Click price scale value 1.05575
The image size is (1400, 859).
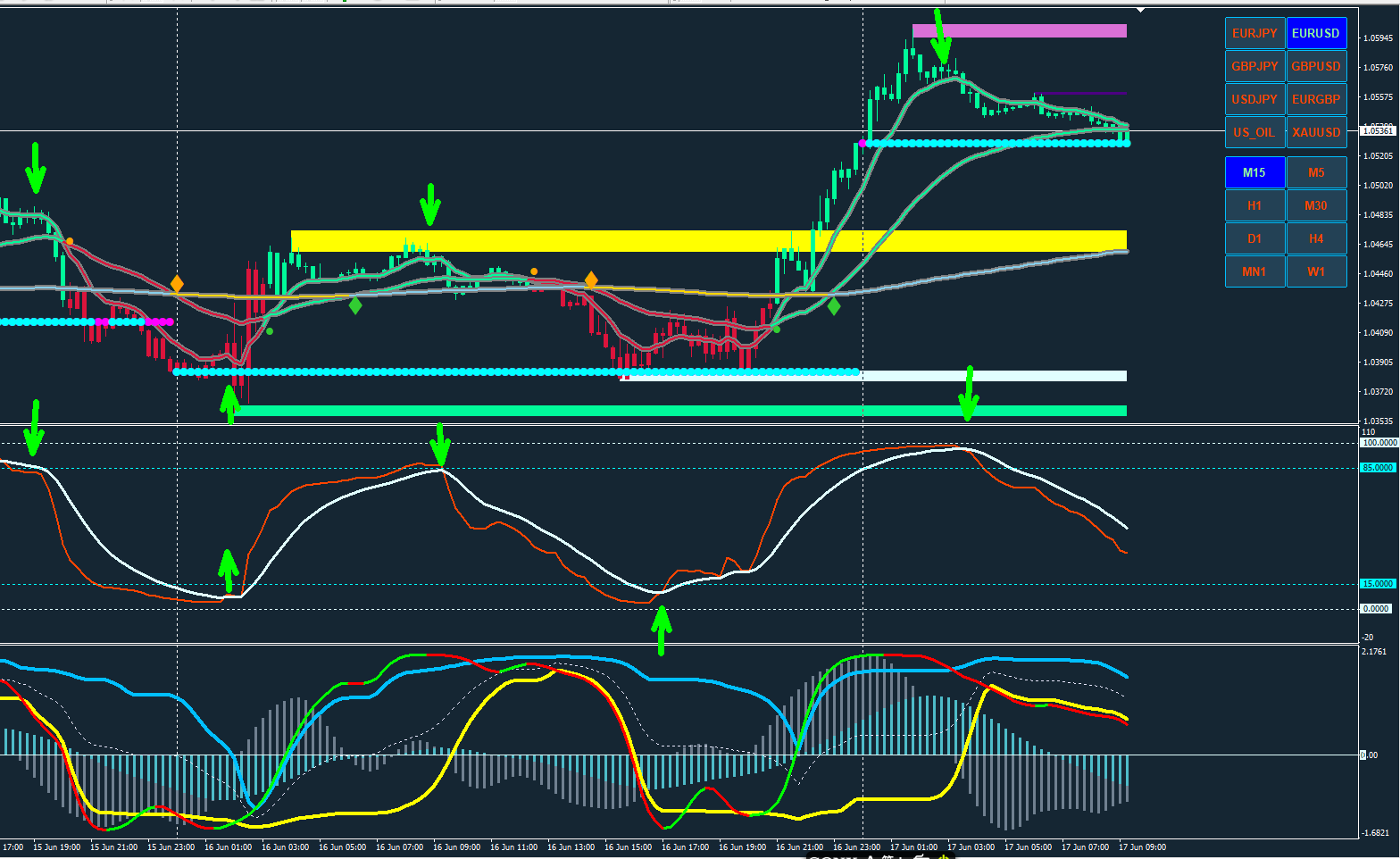(x=1379, y=97)
